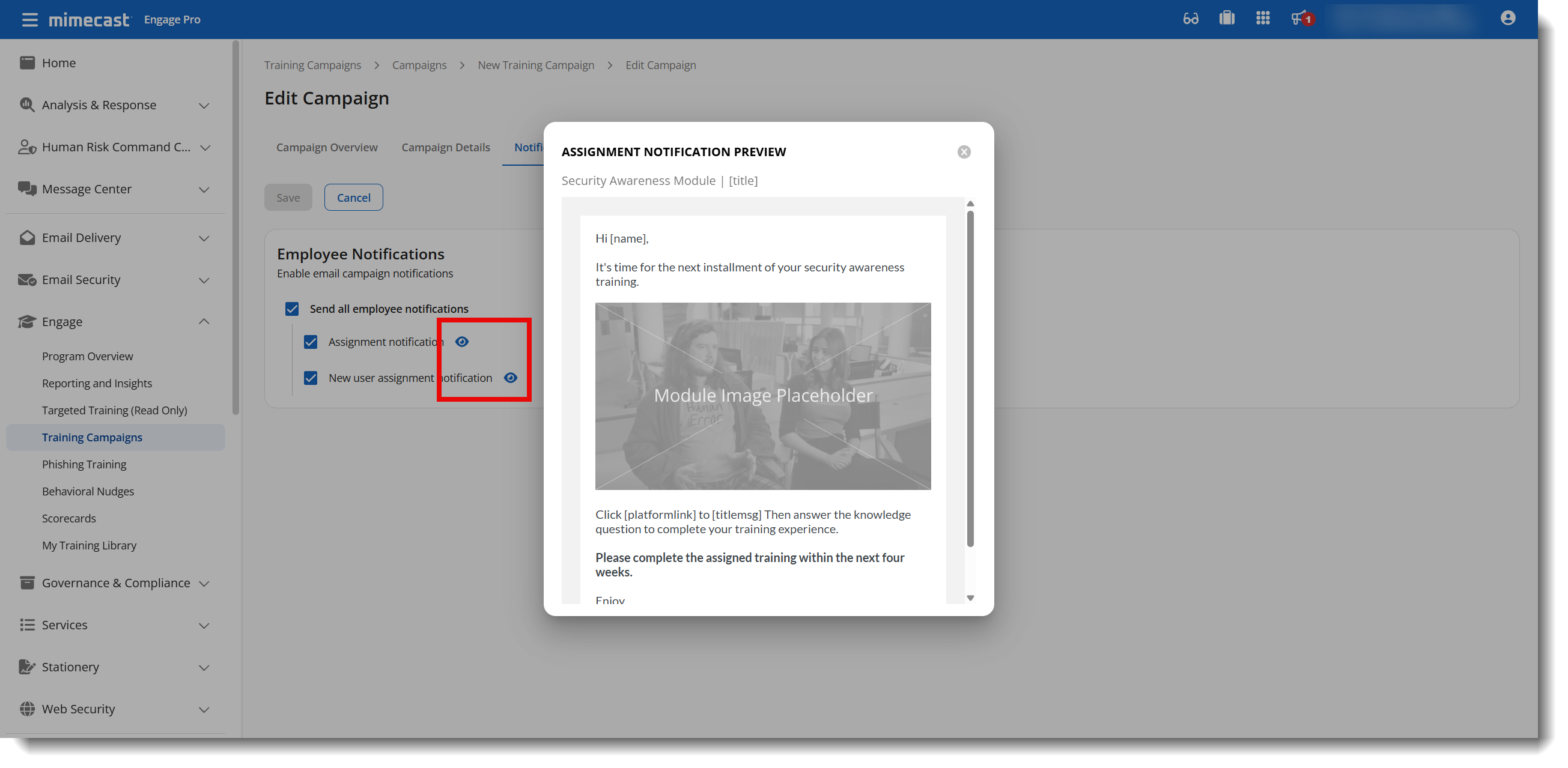This screenshot has height=768, width=1568.
Task: Click the Human Risk Command Center icon
Action: [x=27, y=147]
